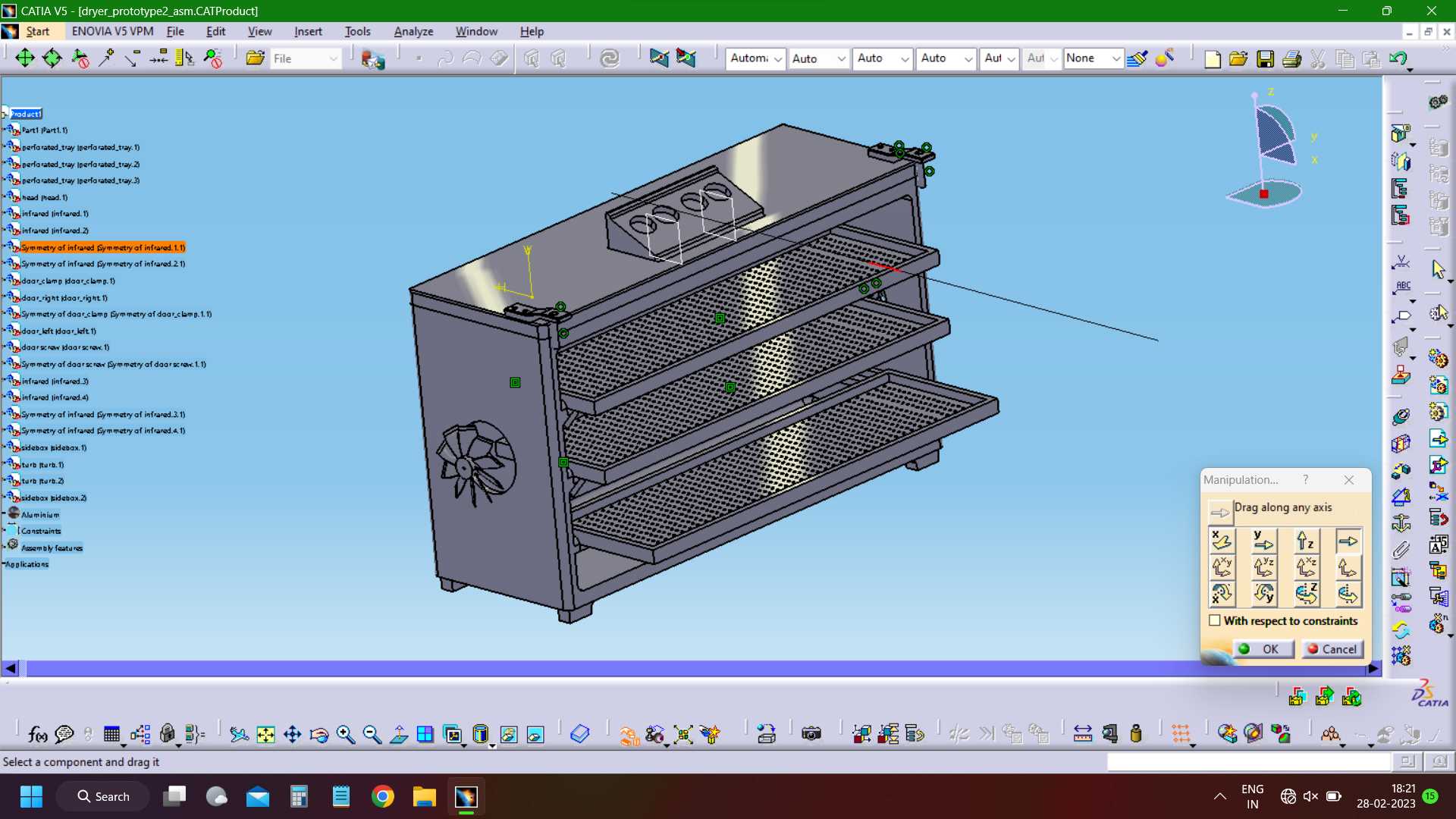
Task: Select Drag around X axis rotation icon
Action: point(1222,594)
